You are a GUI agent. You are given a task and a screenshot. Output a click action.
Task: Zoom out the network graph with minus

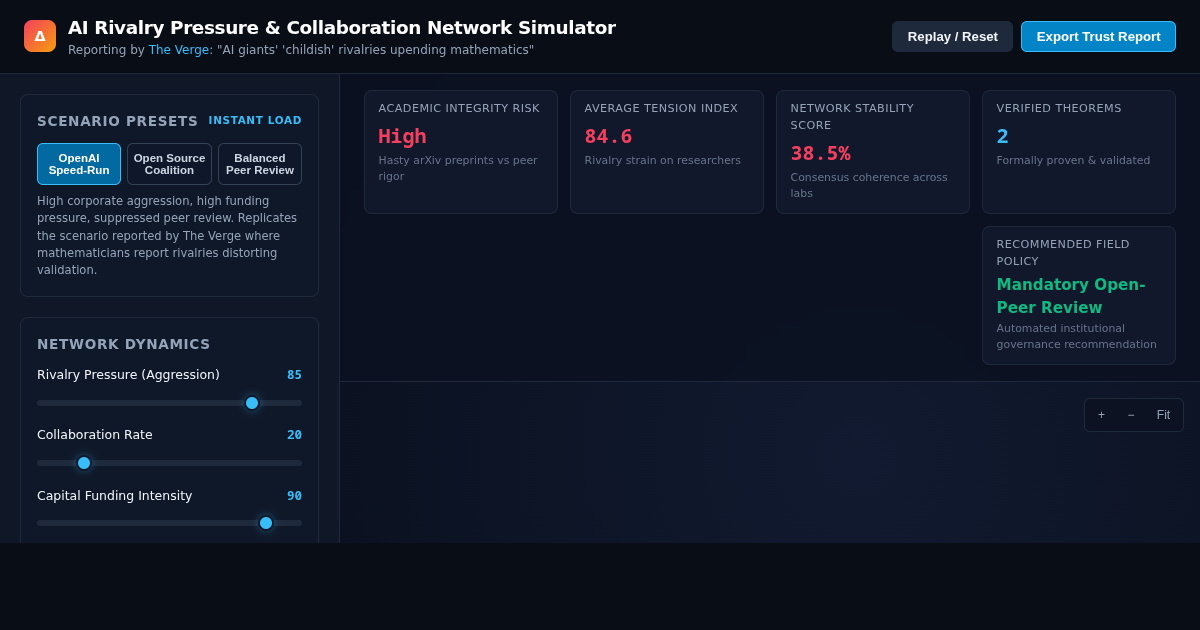[1131, 415]
